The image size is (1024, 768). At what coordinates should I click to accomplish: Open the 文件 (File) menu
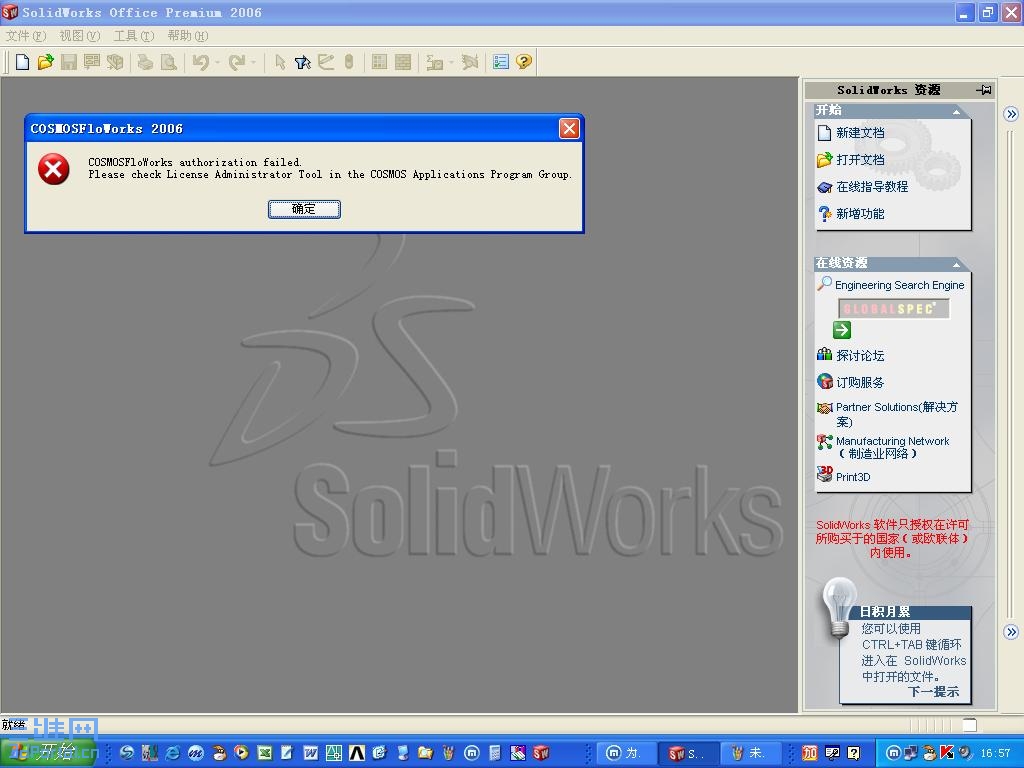[26, 35]
